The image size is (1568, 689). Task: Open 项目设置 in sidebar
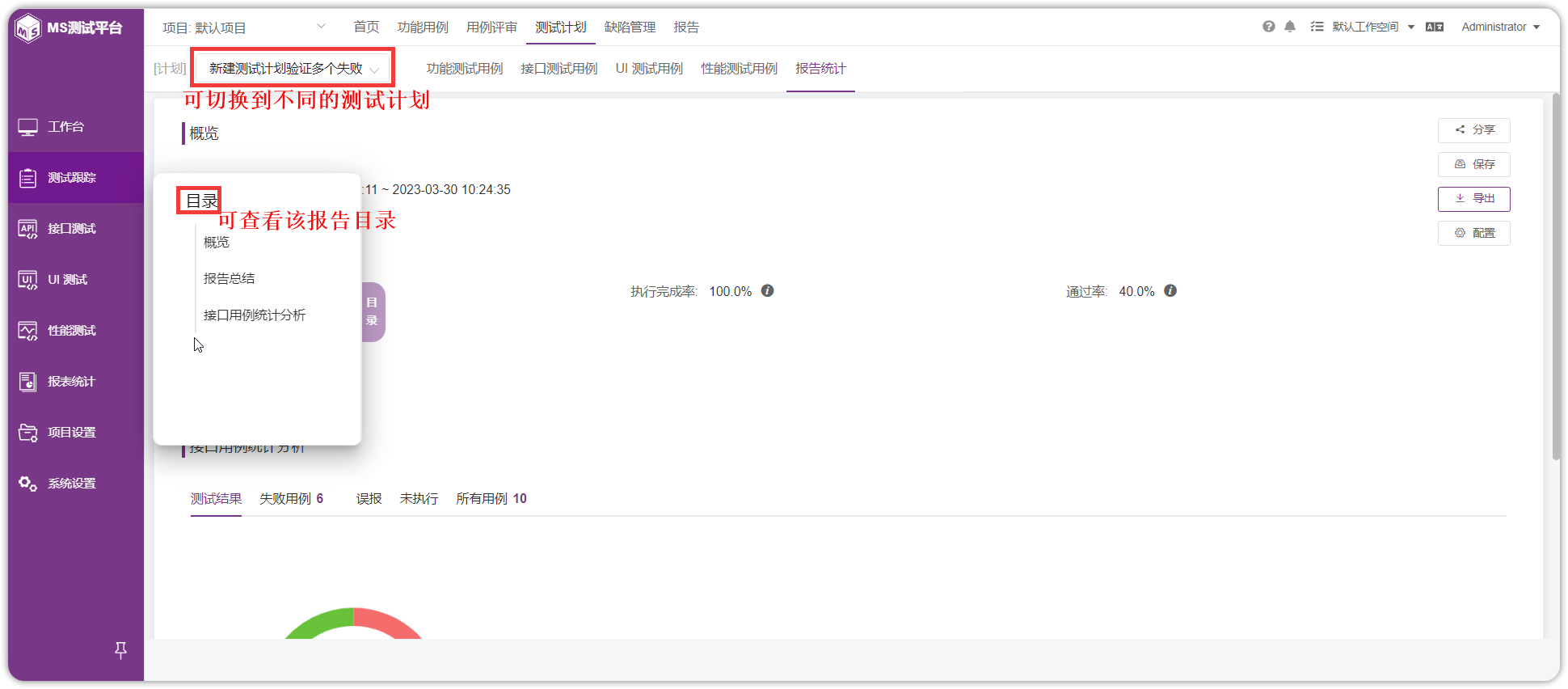76,433
